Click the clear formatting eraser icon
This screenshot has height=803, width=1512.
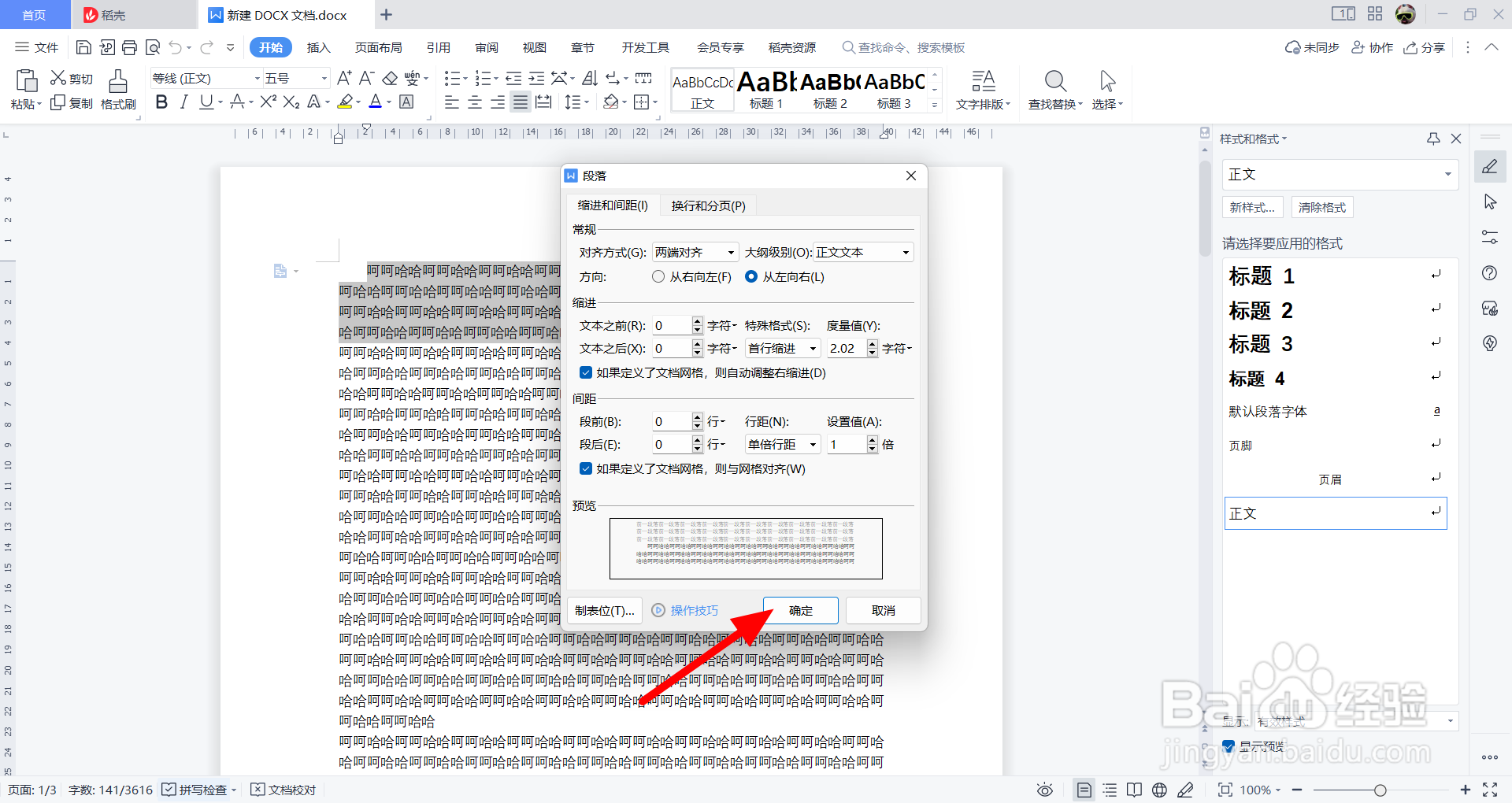click(390, 78)
